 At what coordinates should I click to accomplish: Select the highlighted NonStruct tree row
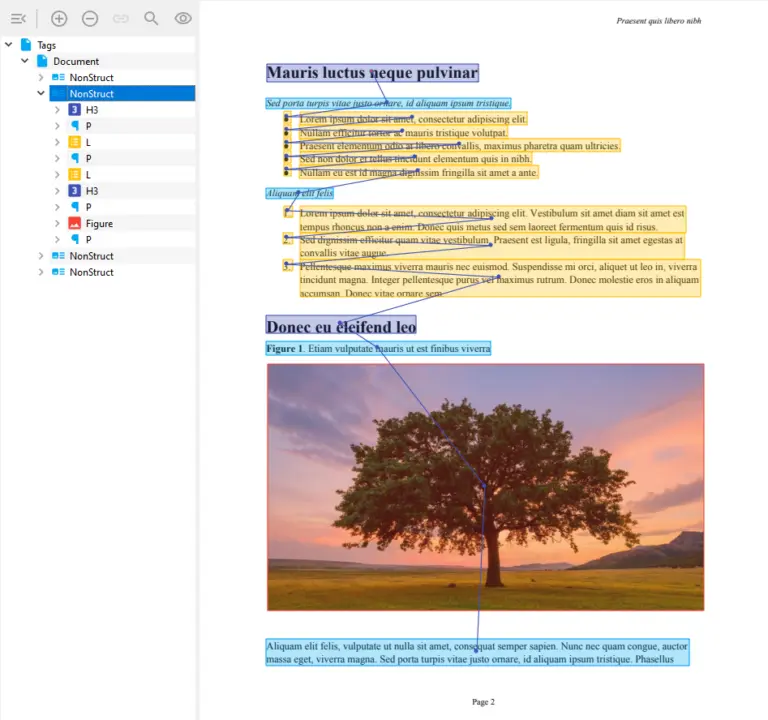[x=122, y=93]
